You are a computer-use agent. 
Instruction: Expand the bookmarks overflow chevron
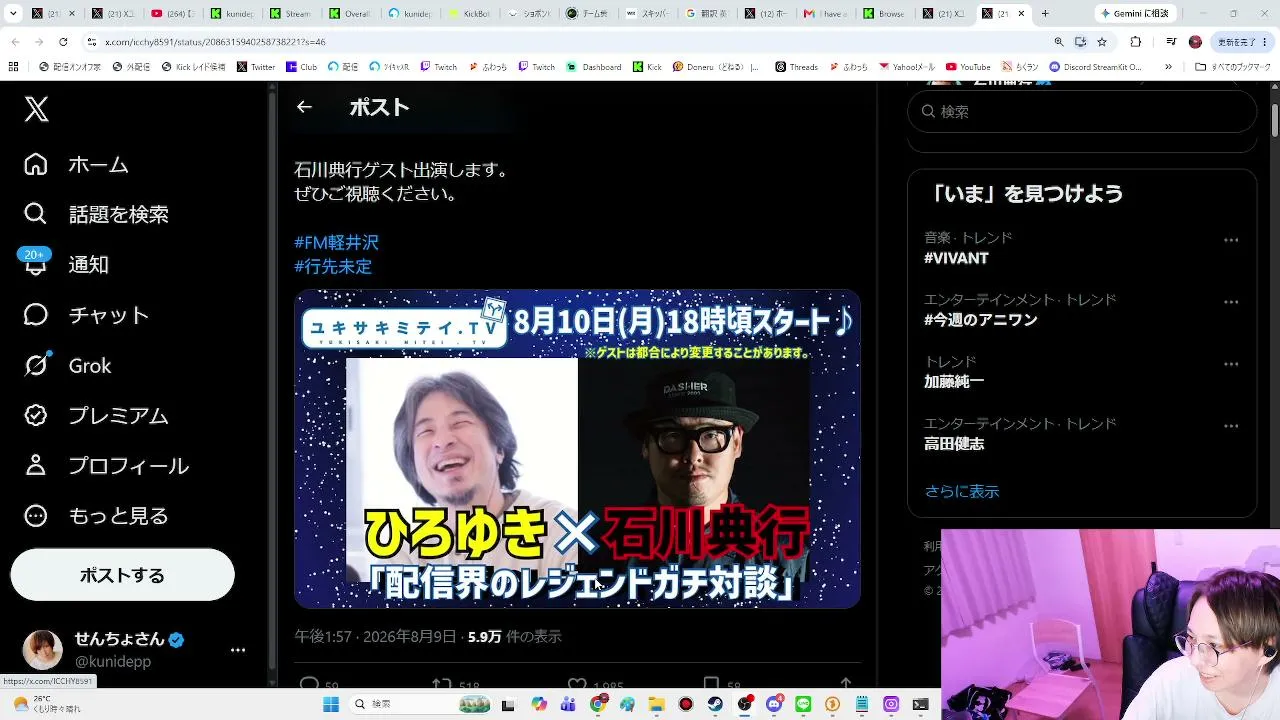click(1168, 67)
